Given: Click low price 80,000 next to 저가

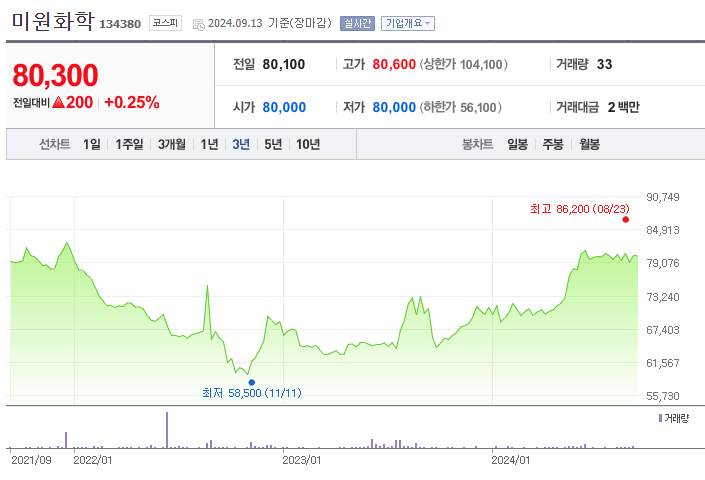Looking at the screenshot, I should 394,107.
